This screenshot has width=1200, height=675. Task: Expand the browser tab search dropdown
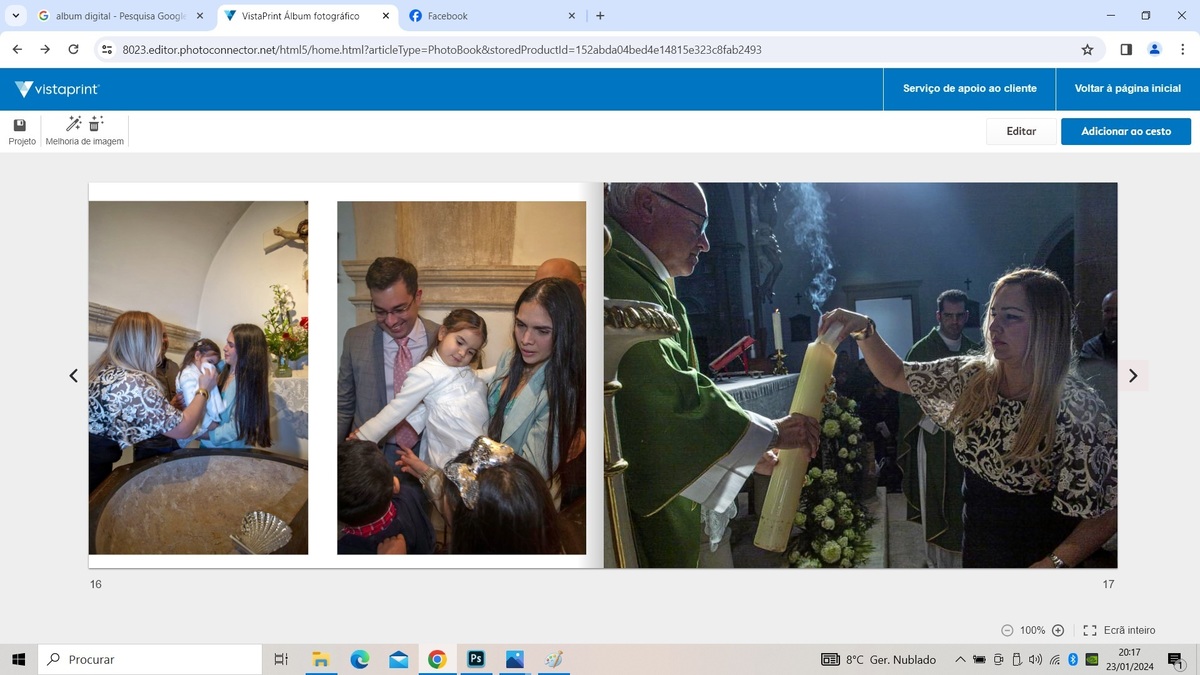(15, 16)
